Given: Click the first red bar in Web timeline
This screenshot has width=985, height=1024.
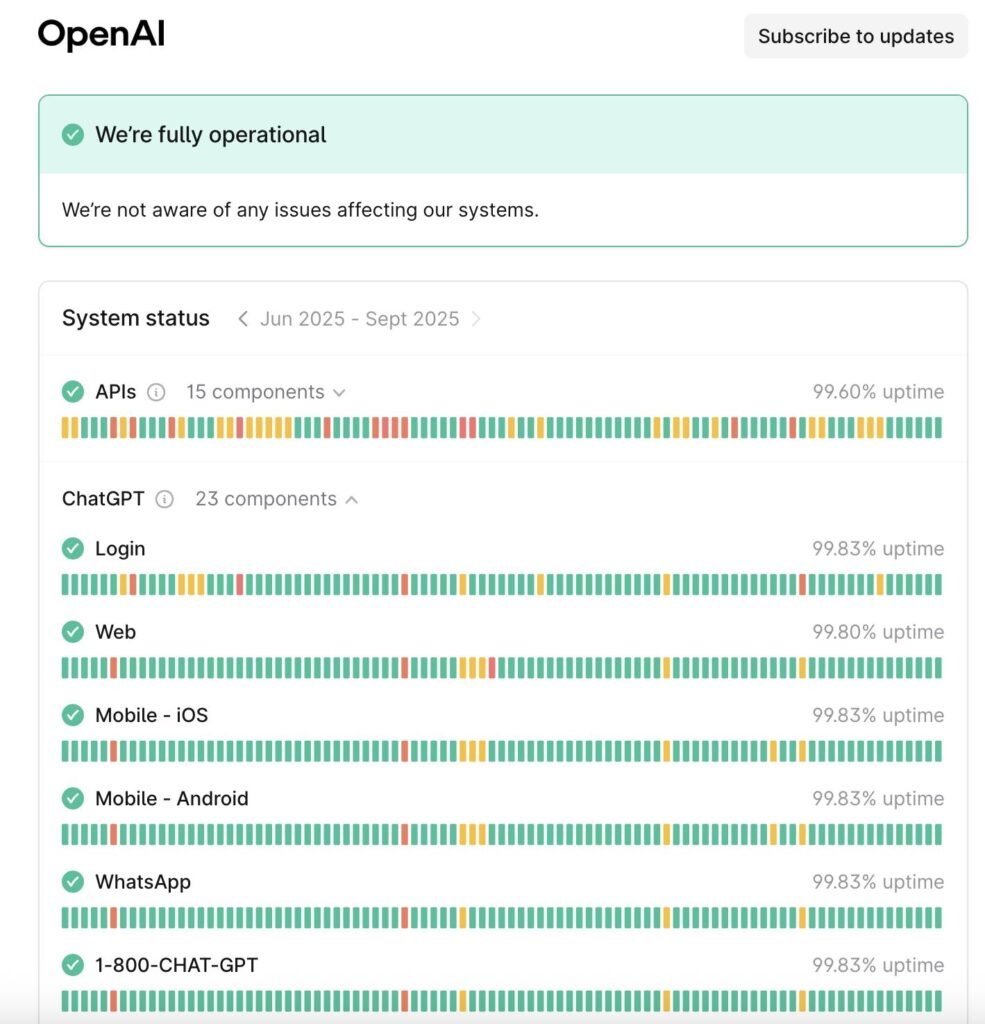Looking at the screenshot, I should click(114, 668).
